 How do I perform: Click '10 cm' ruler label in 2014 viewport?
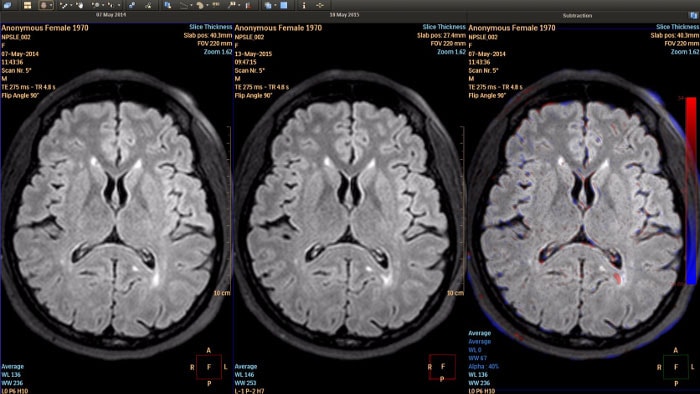pos(222,293)
